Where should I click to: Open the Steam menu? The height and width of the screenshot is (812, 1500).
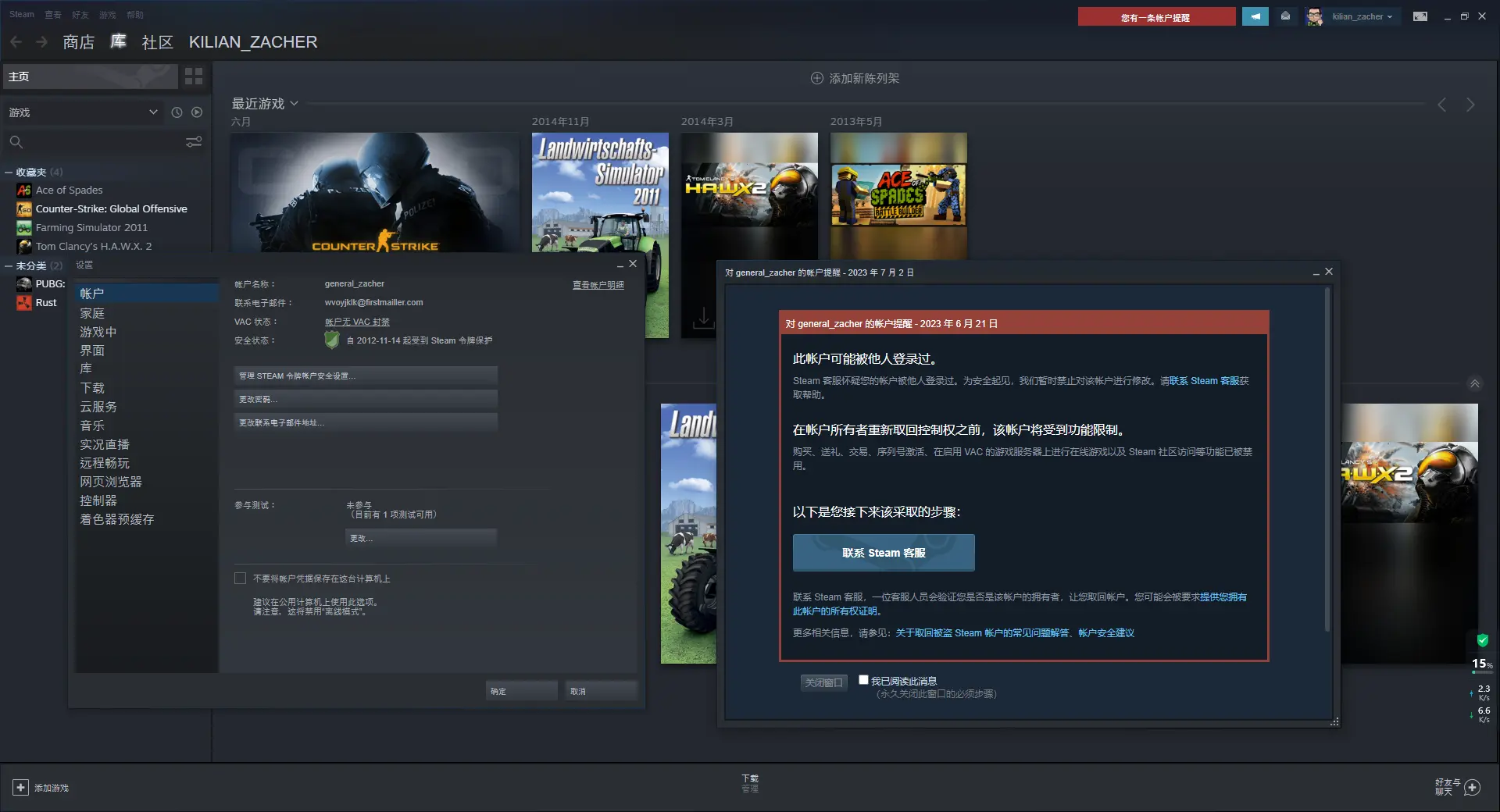[x=22, y=14]
